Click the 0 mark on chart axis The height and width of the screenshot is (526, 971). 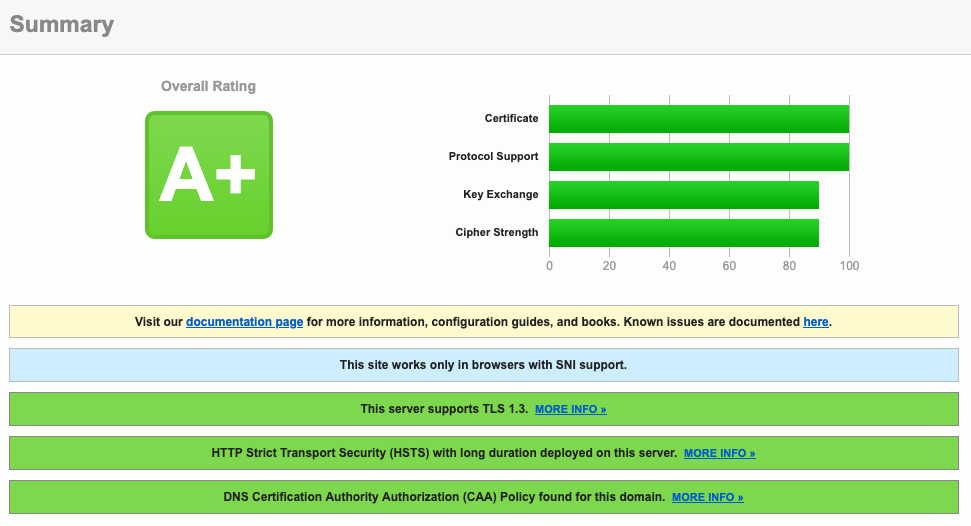click(x=549, y=266)
